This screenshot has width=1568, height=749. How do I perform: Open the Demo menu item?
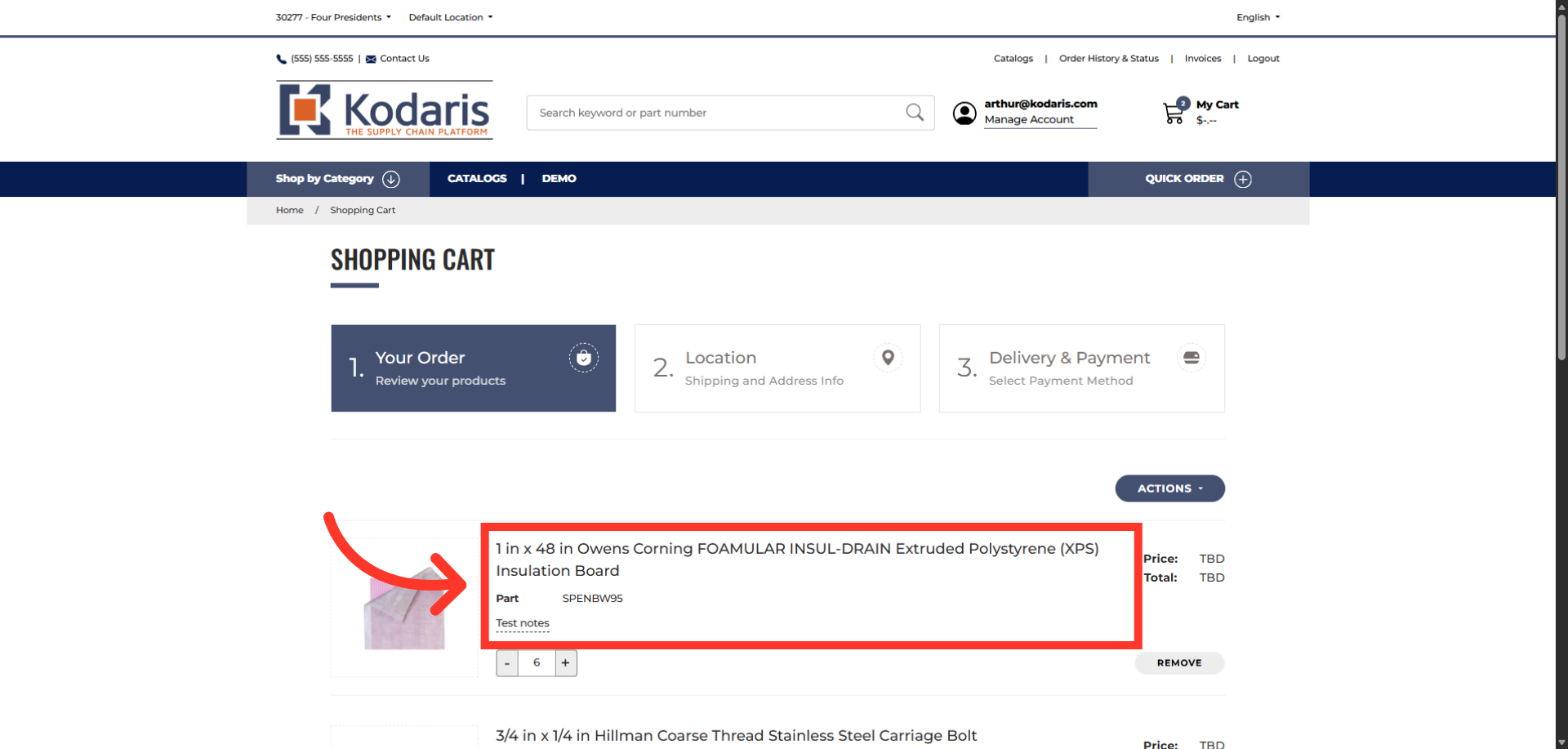point(559,179)
